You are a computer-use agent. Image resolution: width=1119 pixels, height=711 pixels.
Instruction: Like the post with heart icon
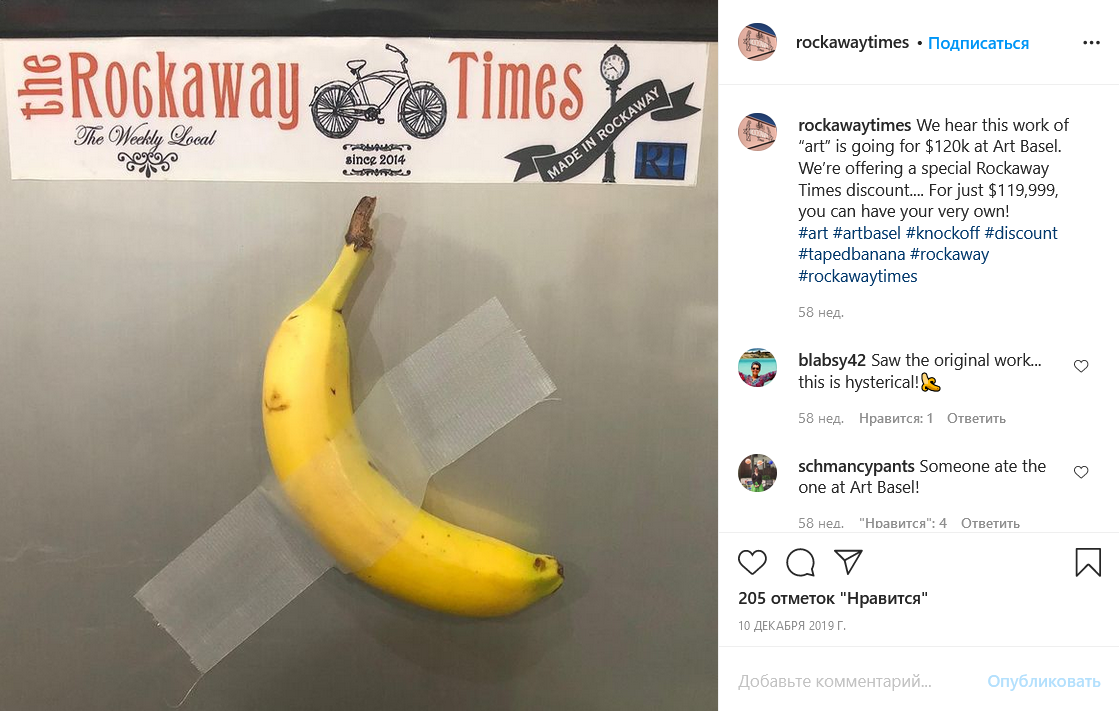click(x=752, y=563)
